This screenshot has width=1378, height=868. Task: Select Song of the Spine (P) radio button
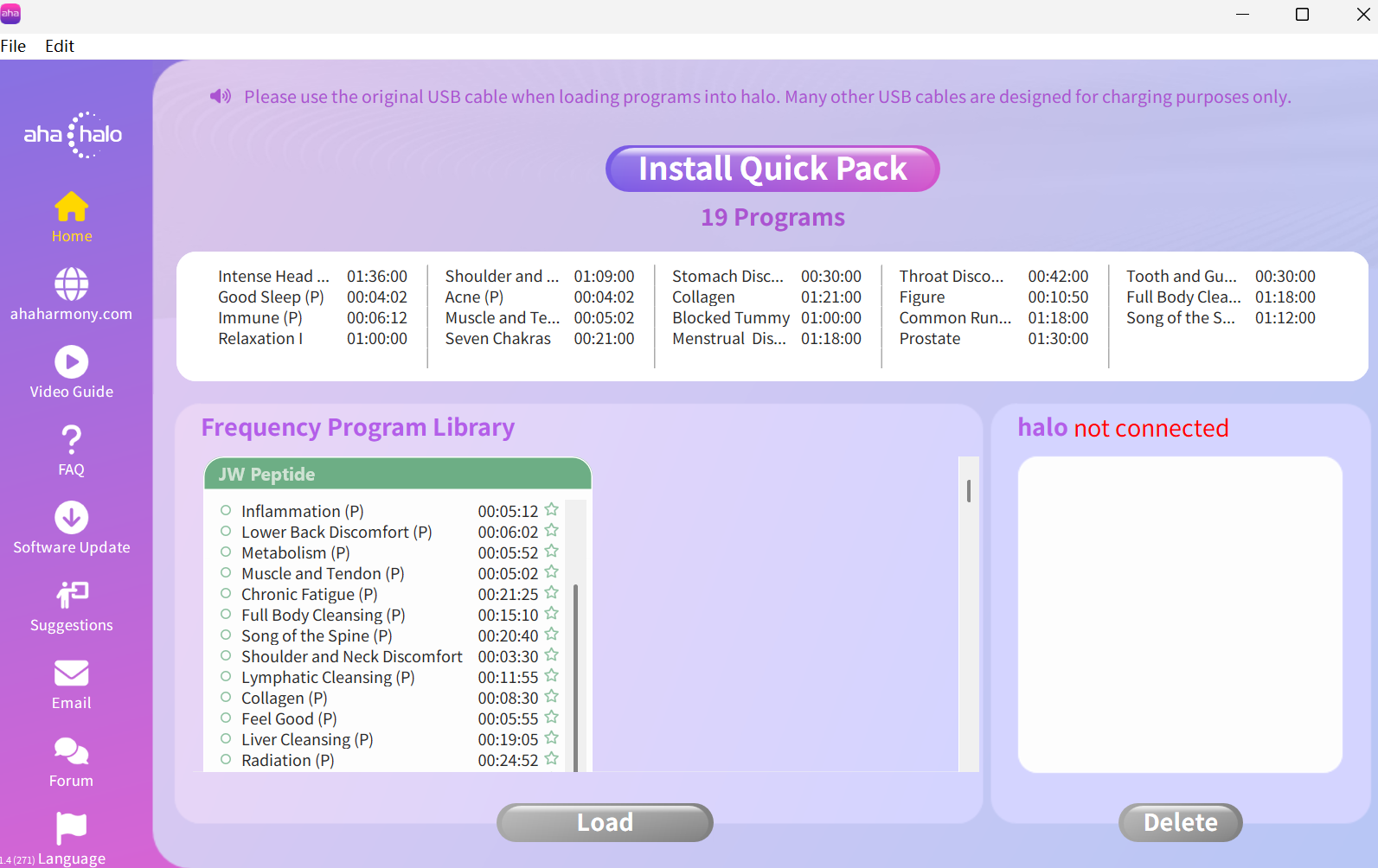pos(226,635)
